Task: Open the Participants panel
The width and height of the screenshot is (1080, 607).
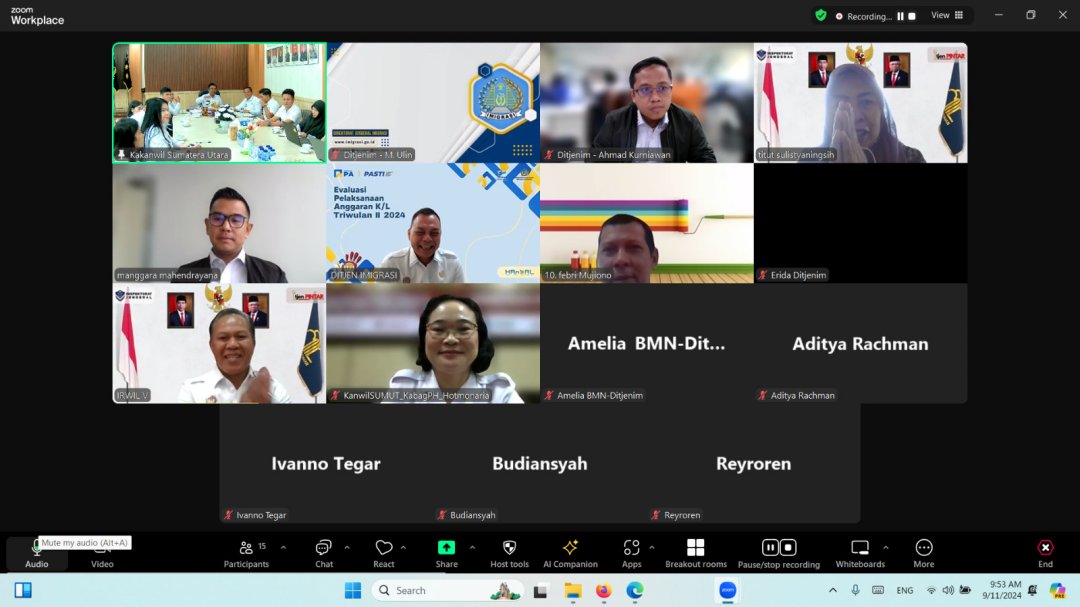Action: [x=246, y=551]
